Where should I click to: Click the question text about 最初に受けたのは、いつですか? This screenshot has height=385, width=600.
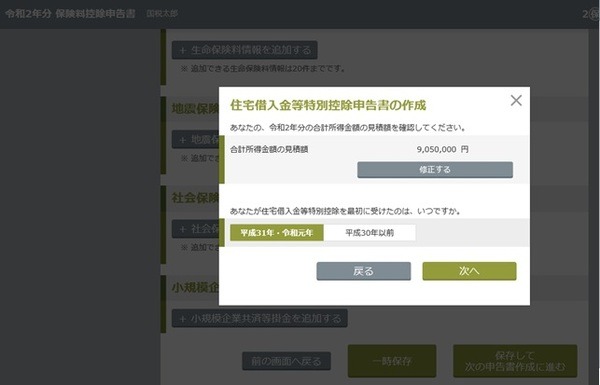[x=345, y=211]
